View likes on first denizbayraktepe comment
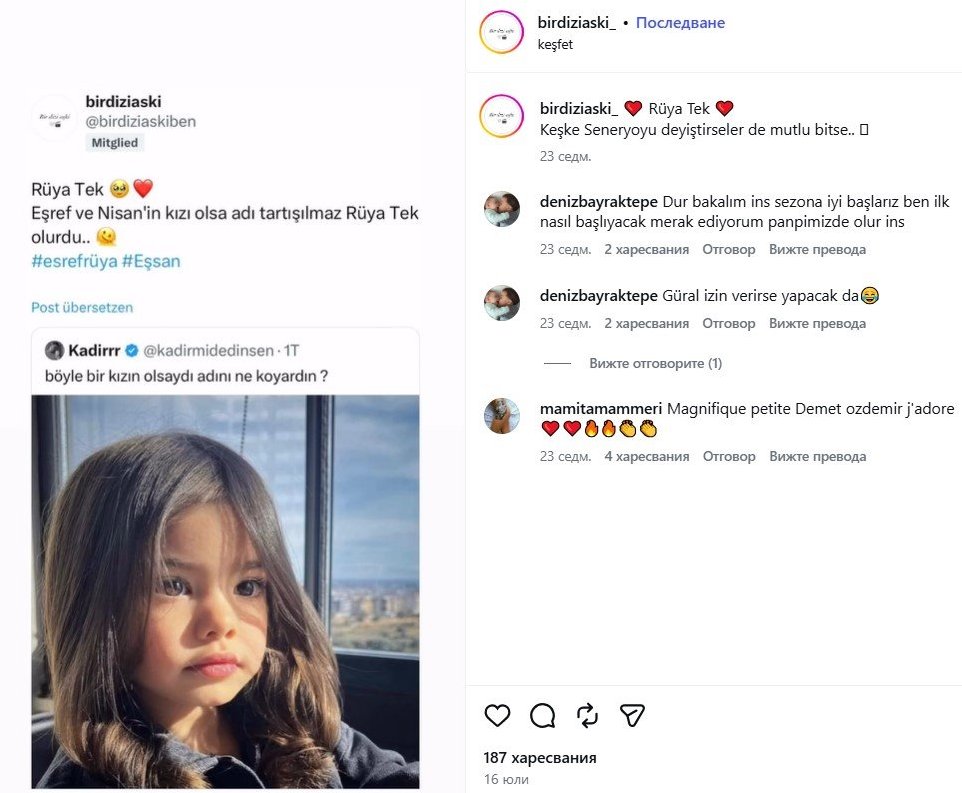The image size is (962, 793). [646, 249]
